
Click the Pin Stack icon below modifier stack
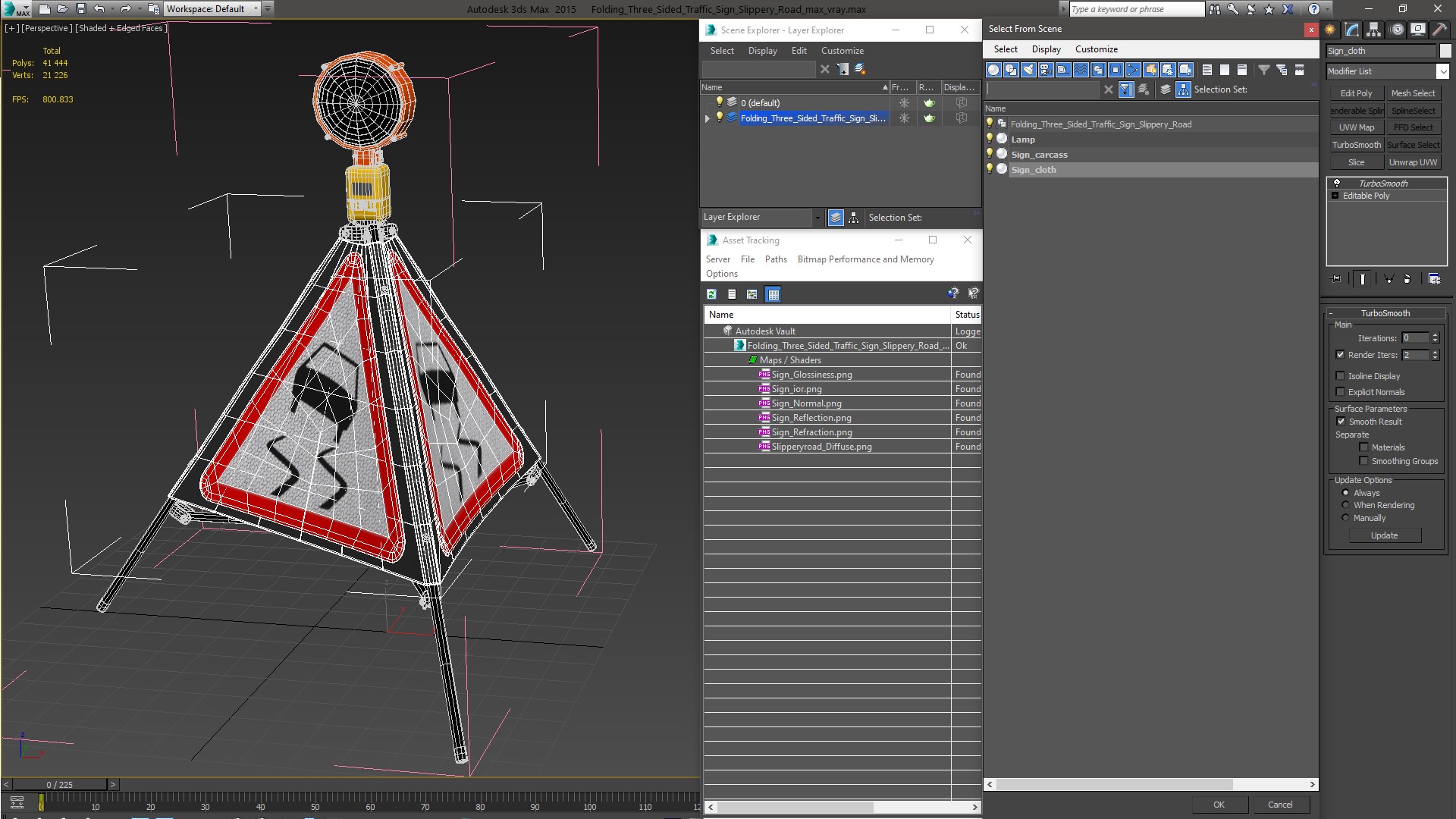(x=1336, y=279)
